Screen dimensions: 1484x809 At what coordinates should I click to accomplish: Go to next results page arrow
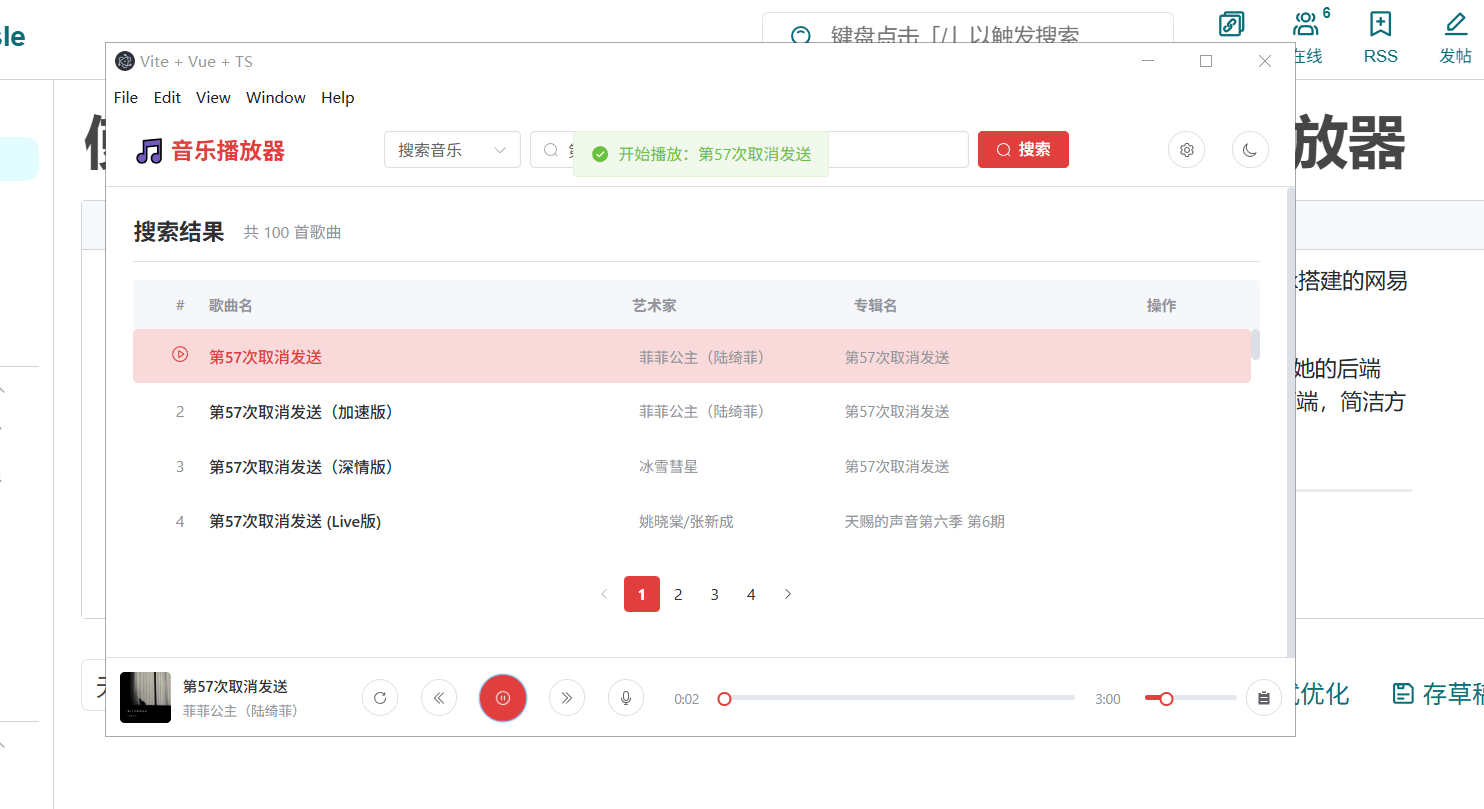pyautogui.click(x=788, y=594)
